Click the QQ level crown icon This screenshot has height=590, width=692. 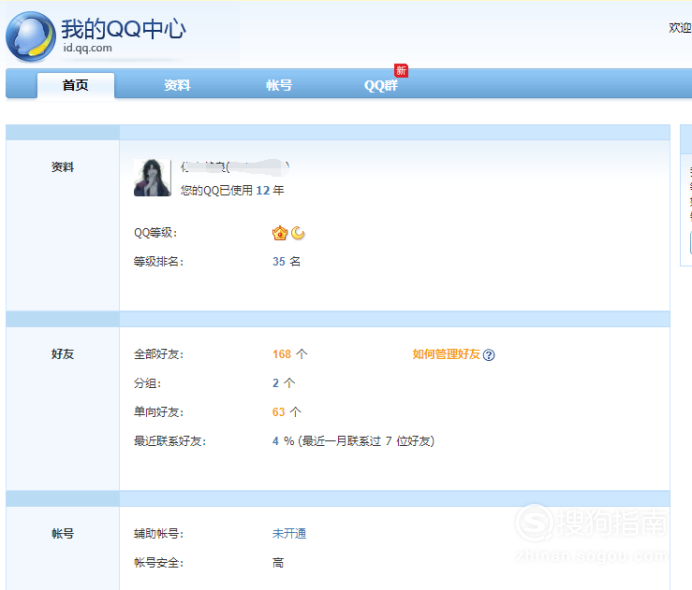tap(280, 233)
